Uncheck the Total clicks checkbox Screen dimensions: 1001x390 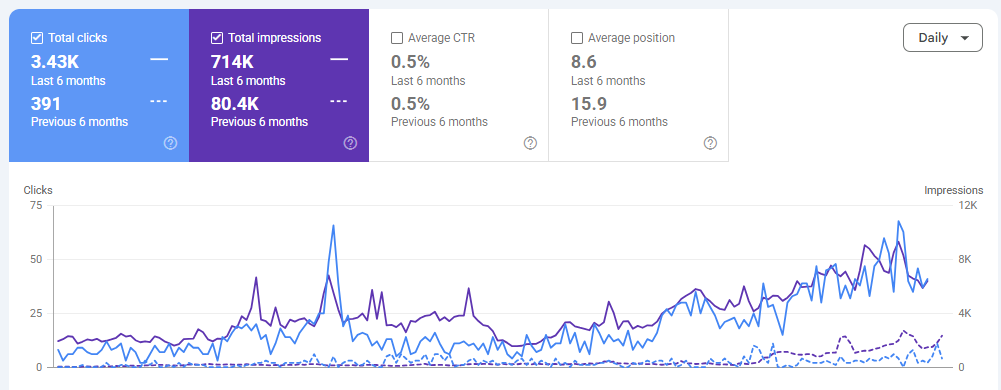[x=37, y=38]
